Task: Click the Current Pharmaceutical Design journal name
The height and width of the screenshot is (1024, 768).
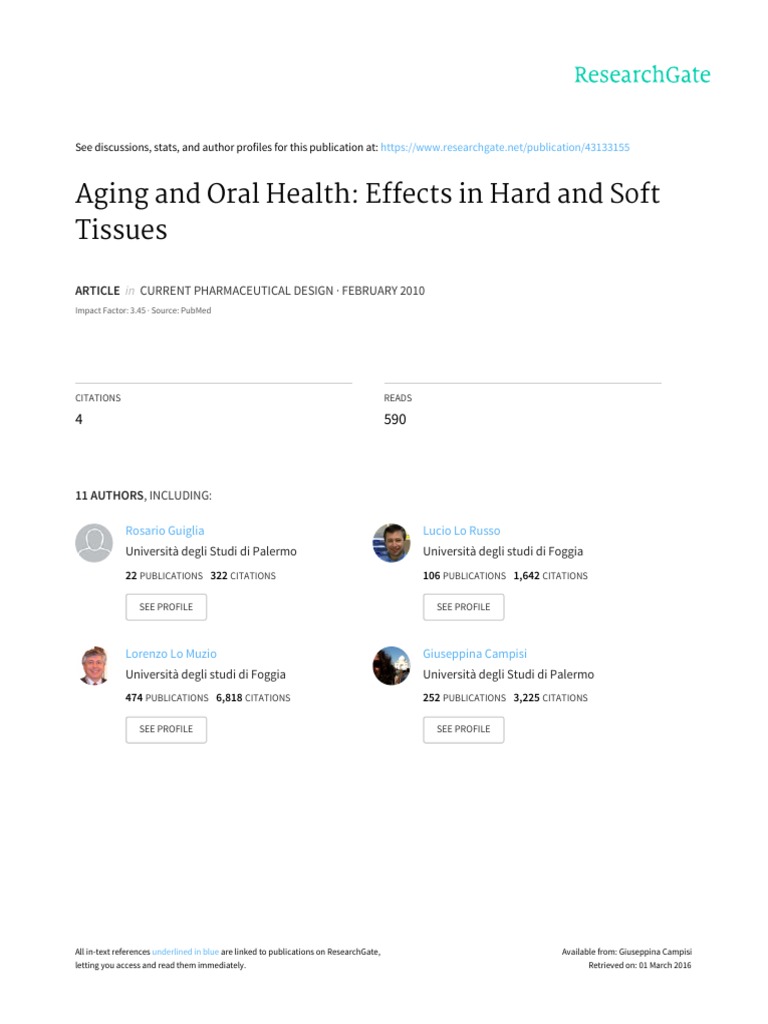Action: coord(235,291)
